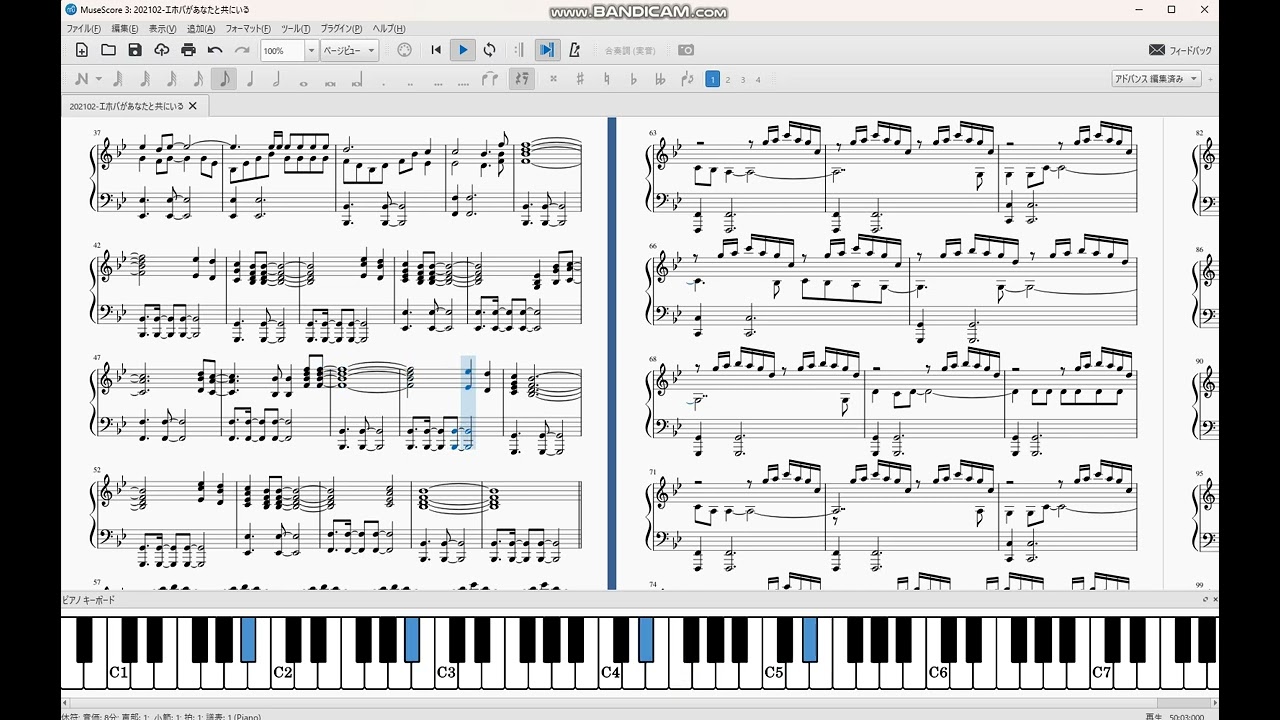Screen dimensions: 1280x720
Task: Print the score using printer icon
Action: [x=188, y=50]
